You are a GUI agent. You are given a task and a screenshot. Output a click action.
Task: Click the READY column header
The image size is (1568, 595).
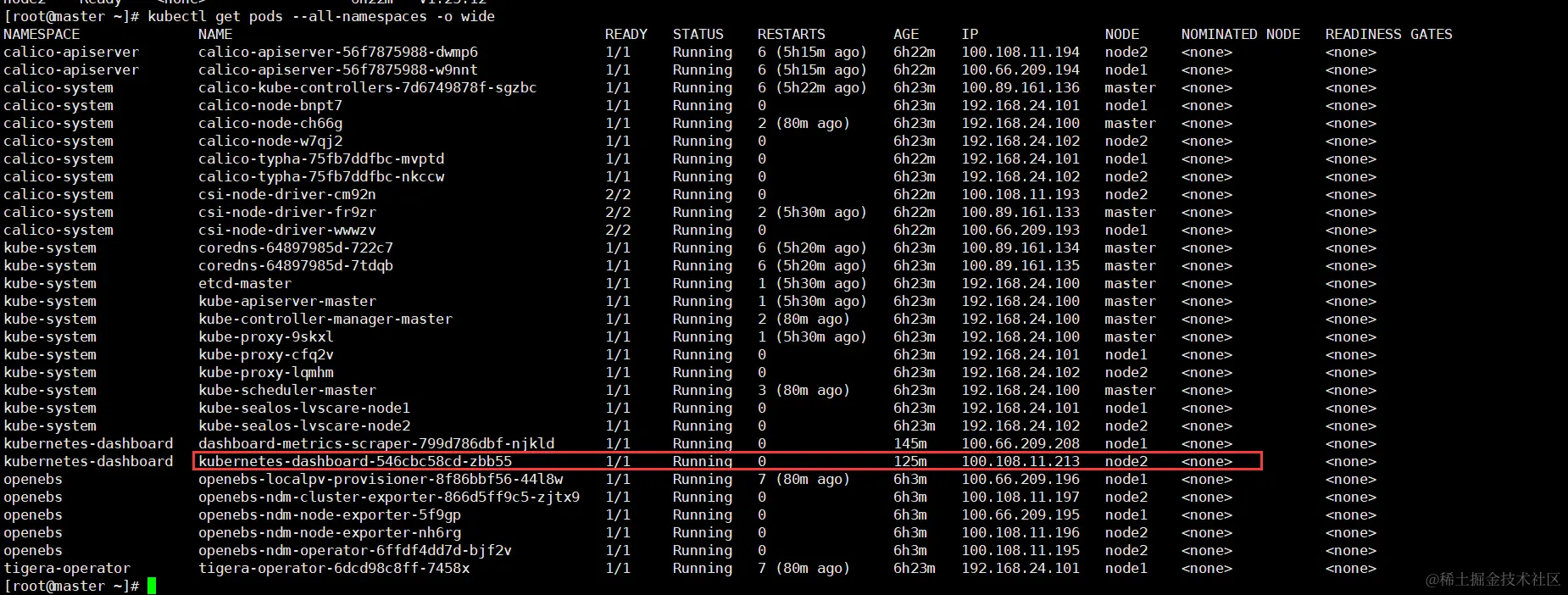(626, 34)
